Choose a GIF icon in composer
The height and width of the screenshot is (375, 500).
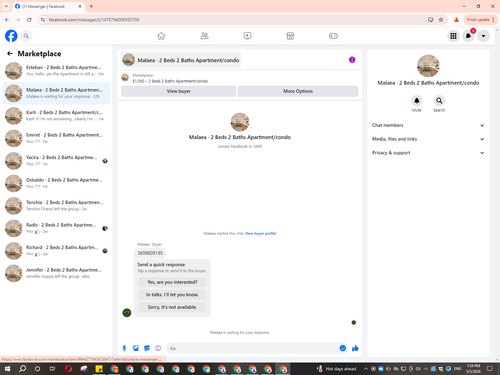click(158, 348)
